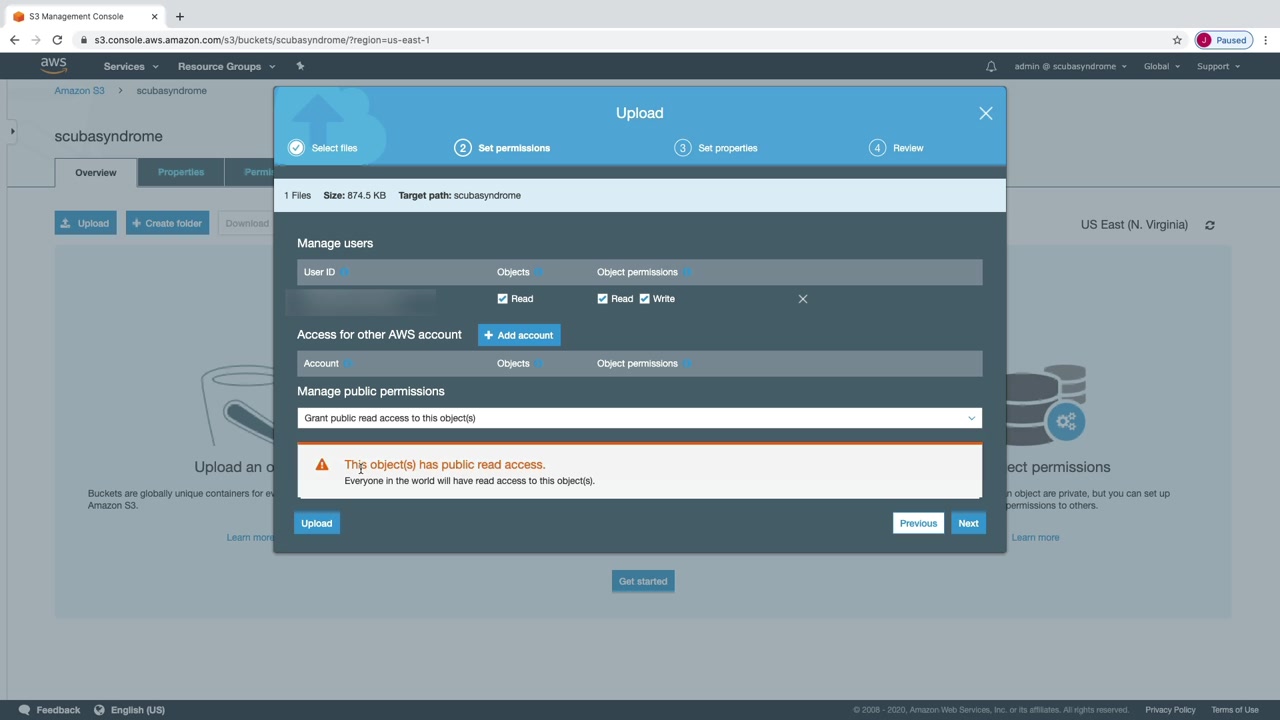The width and height of the screenshot is (1280, 720).
Task: Click Next to continue the upload wizard
Action: (968, 523)
